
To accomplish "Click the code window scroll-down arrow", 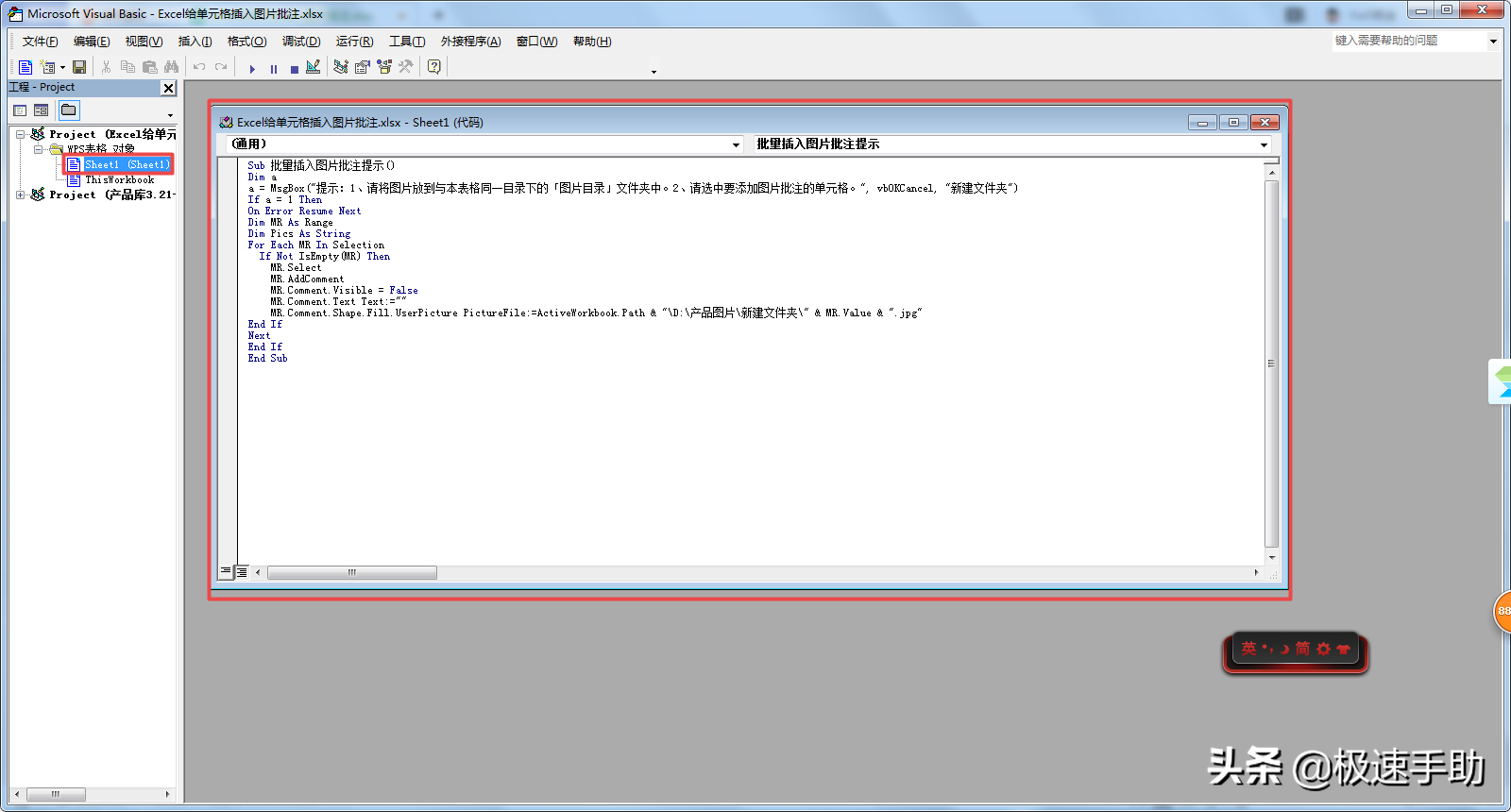I will pyautogui.click(x=1271, y=557).
